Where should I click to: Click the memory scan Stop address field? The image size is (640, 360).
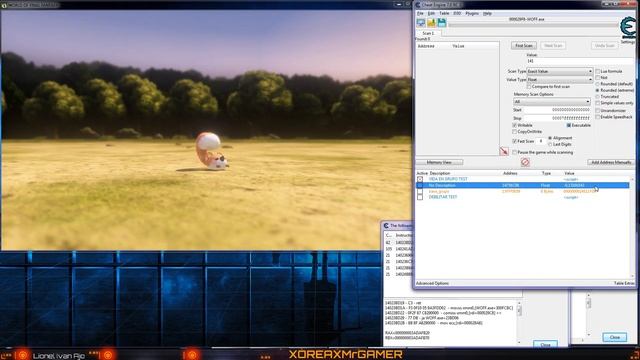[557, 118]
